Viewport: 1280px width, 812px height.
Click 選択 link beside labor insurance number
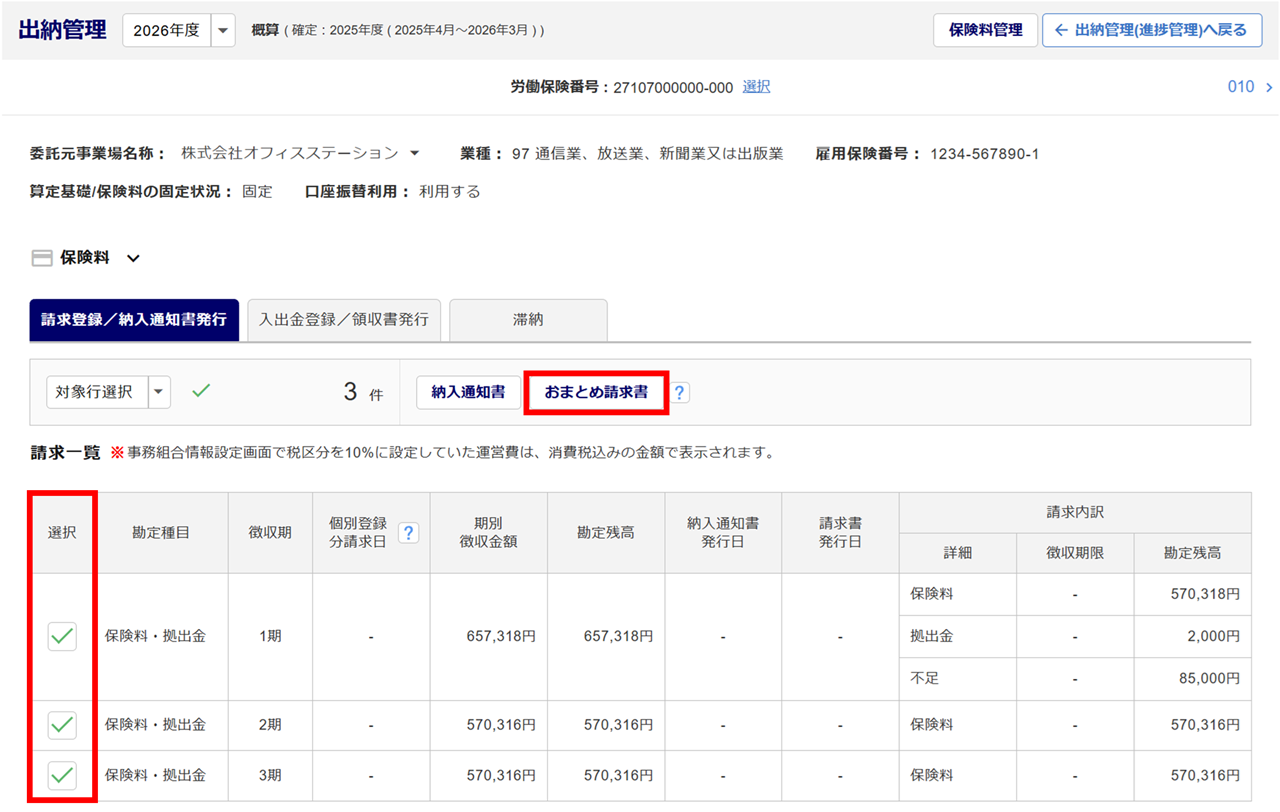pos(756,87)
